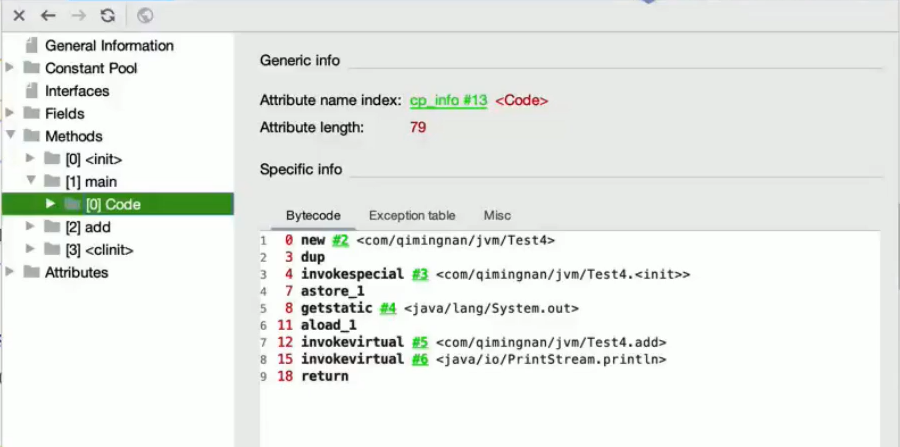The height and width of the screenshot is (447, 900).
Task: Follow the cp_info #13 link
Action: 448,101
